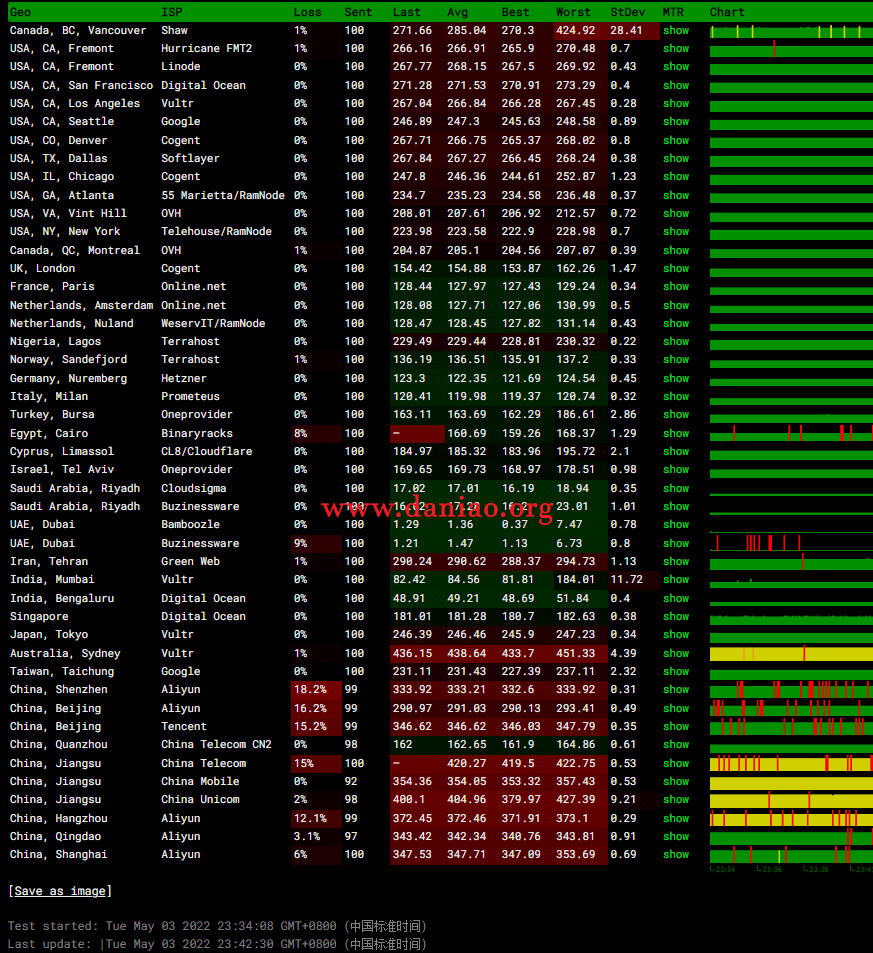Image resolution: width=873 pixels, height=953 pixels.
Task: Click show for USA, CA, Los Angeles
Action: click(676, 104)
